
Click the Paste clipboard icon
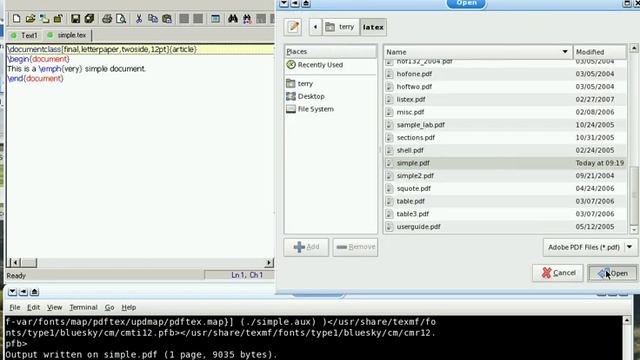coord(167,18)
